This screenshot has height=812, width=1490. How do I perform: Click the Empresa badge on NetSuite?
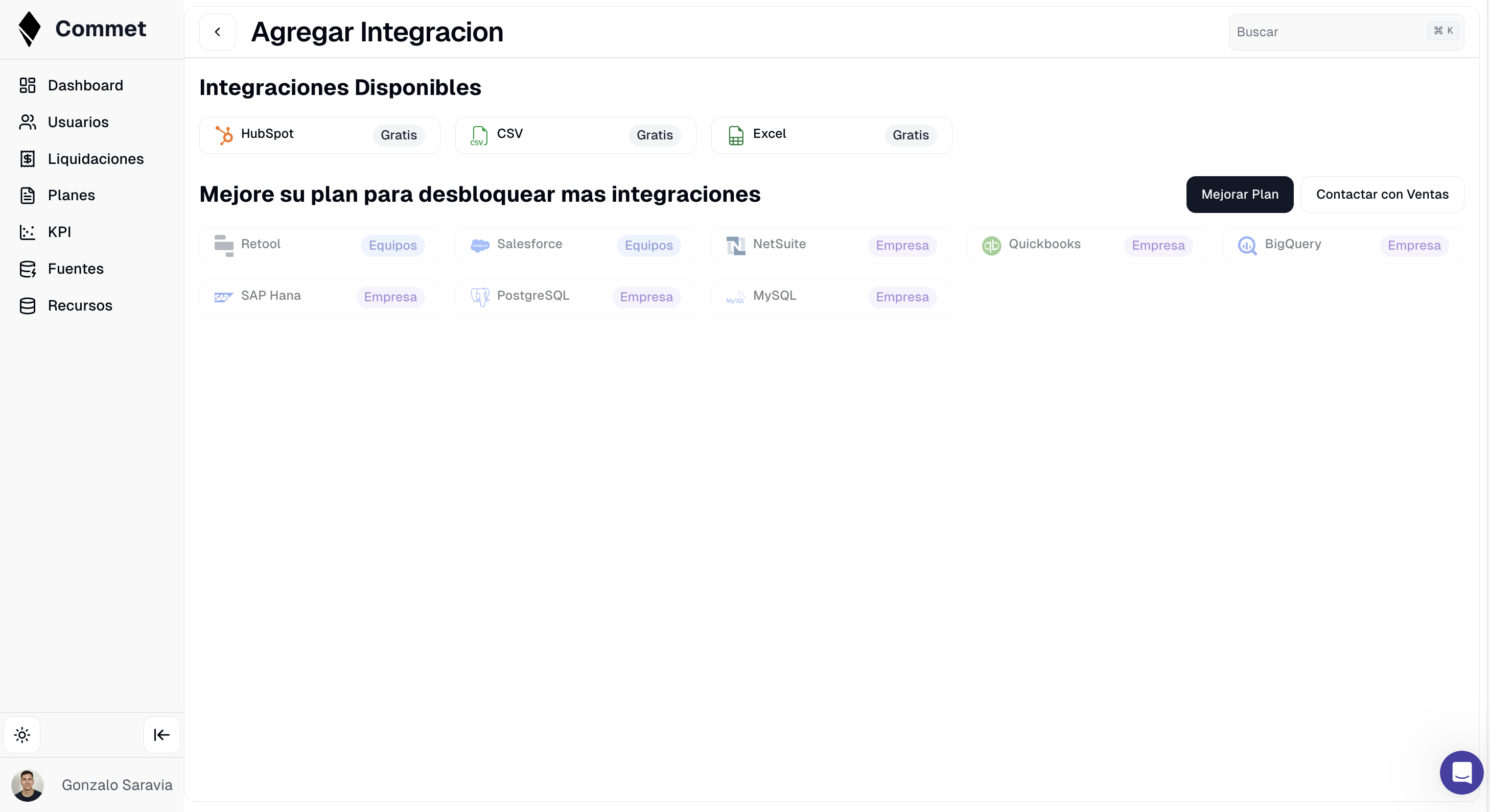click(902, 246)
